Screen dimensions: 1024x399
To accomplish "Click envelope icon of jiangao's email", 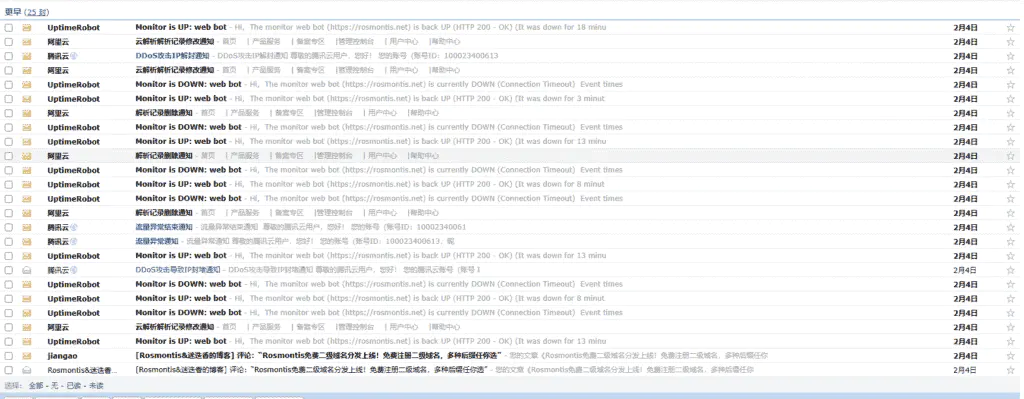I will pos(27,356).
